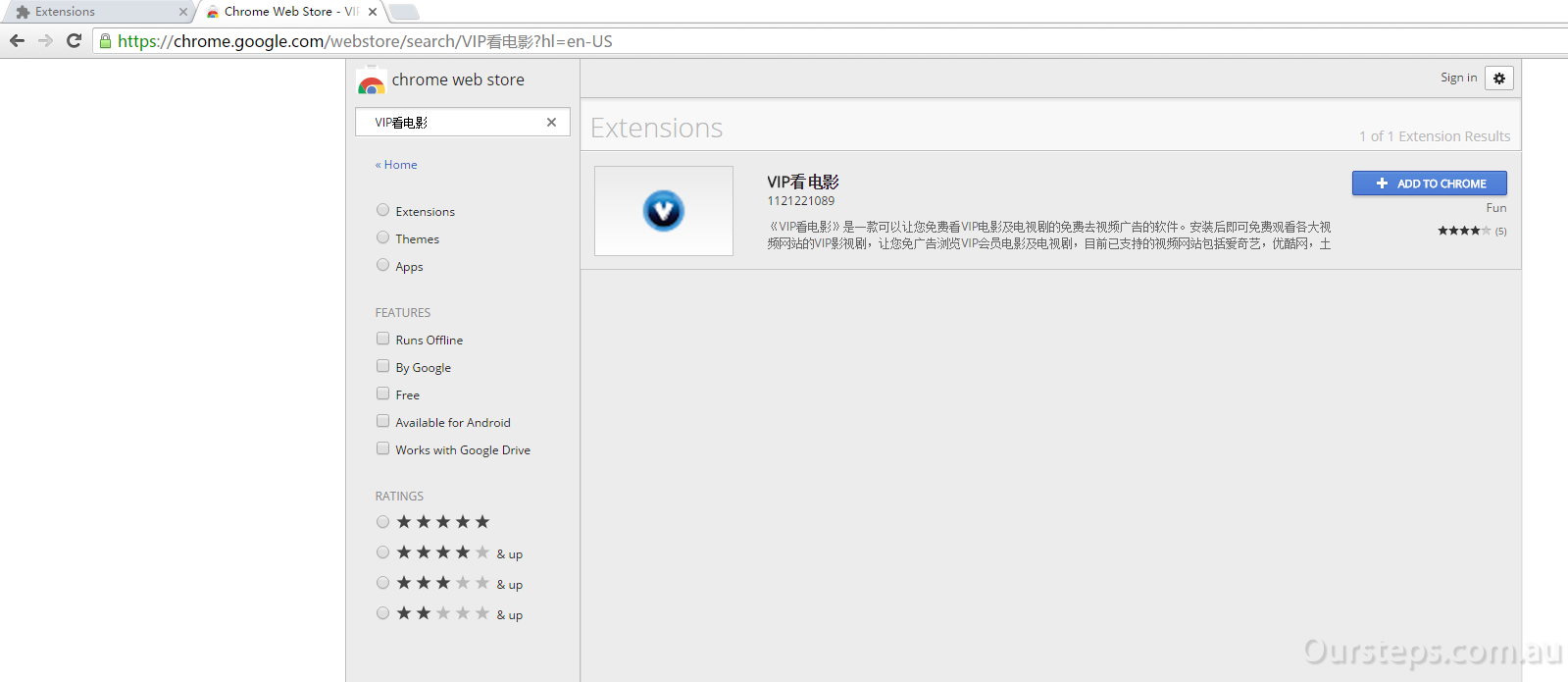Select the Extensions radio button

pos(383,210)
